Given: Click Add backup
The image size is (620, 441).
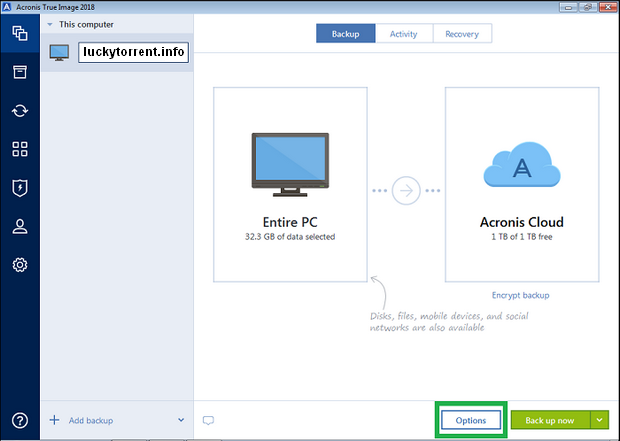Looking at the screenshot, I should [91, 420].
